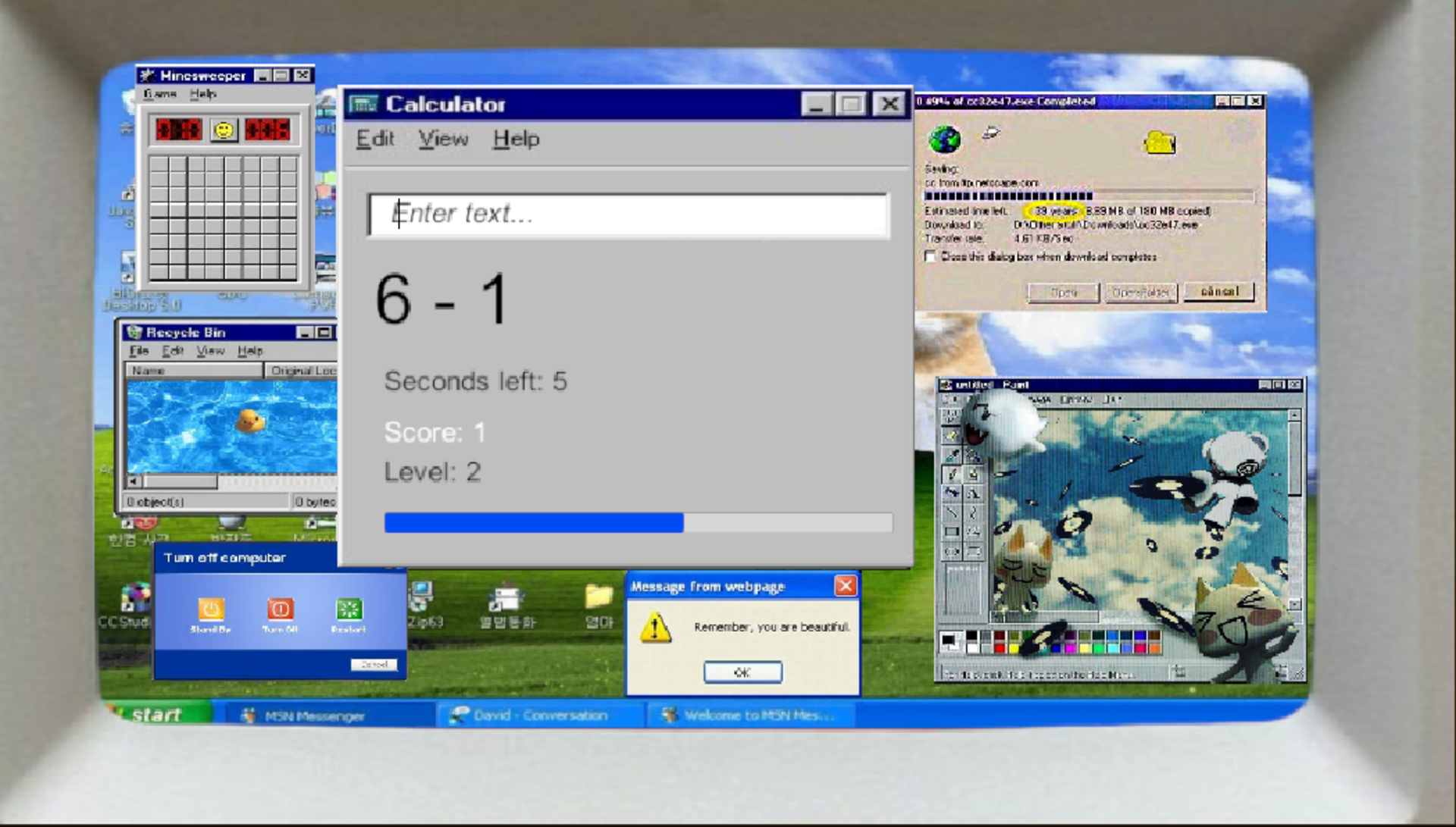Click the yellow folder desktop icon
The image size is (1456, 827).
(x=598, y=597)
